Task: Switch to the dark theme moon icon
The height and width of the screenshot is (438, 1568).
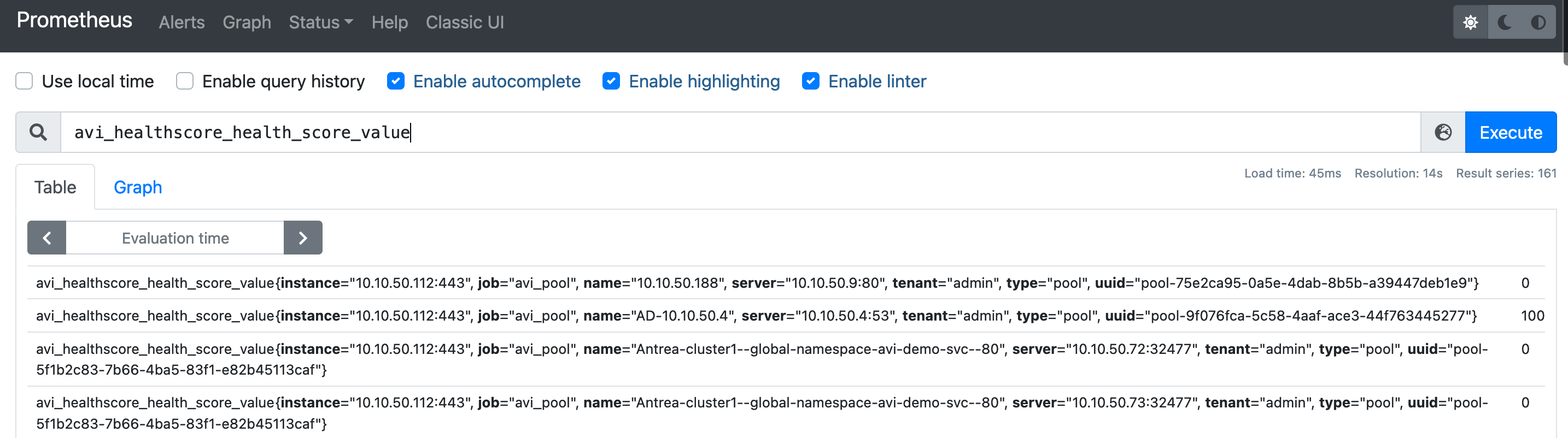Action: (1505, 22)
